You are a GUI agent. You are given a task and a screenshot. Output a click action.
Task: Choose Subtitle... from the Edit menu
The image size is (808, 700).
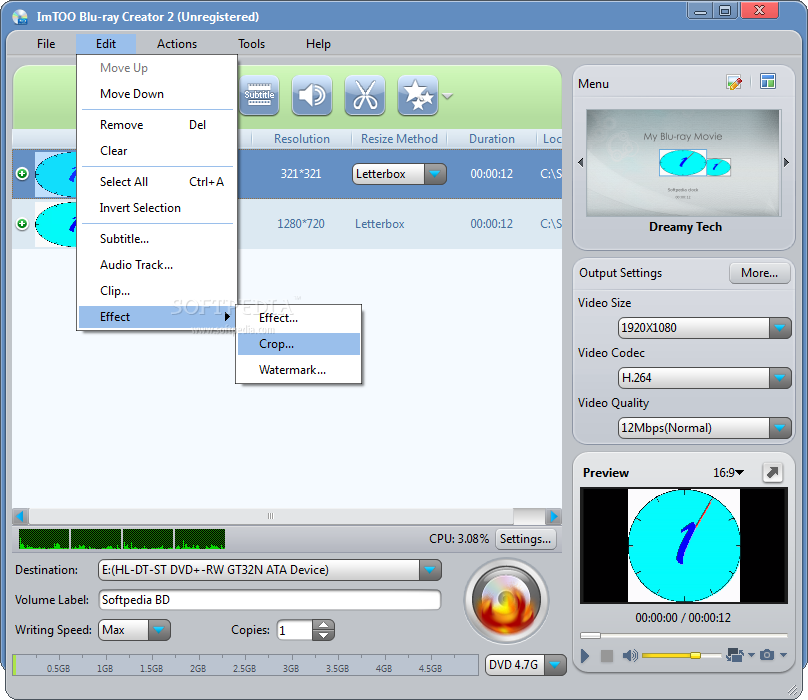[157, 239]
